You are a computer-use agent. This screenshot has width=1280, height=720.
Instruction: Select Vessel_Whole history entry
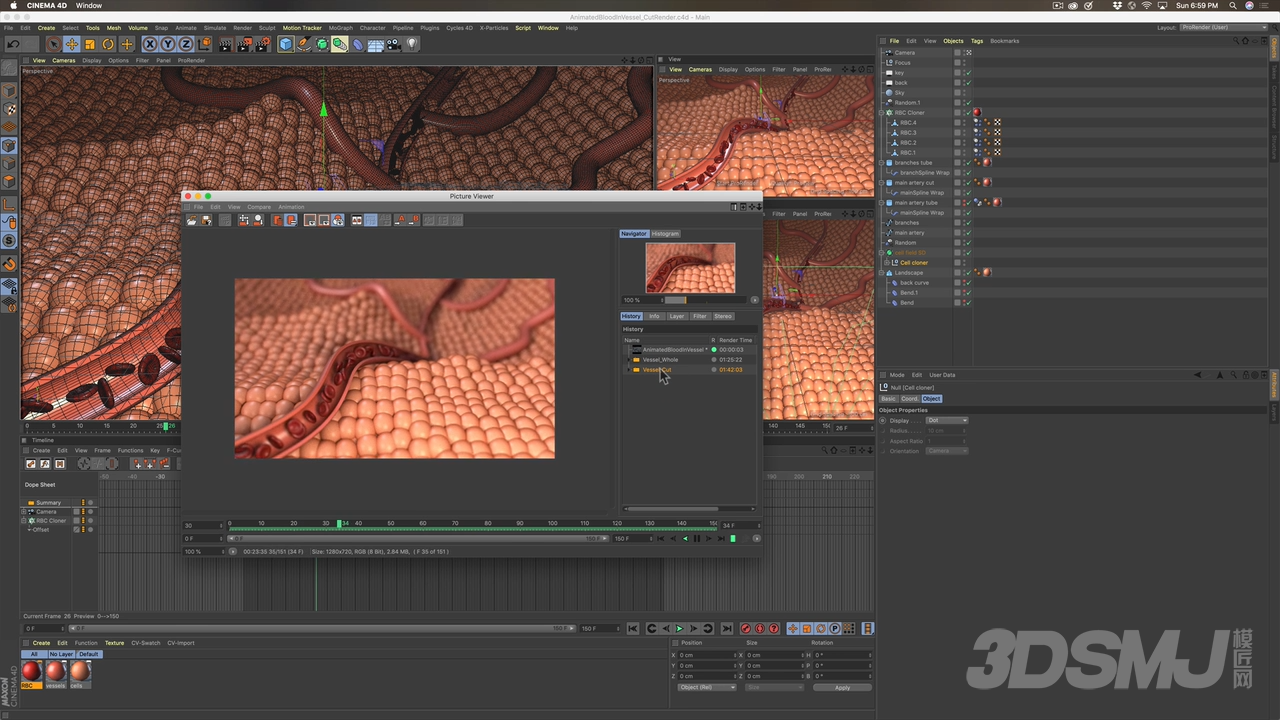660,360
